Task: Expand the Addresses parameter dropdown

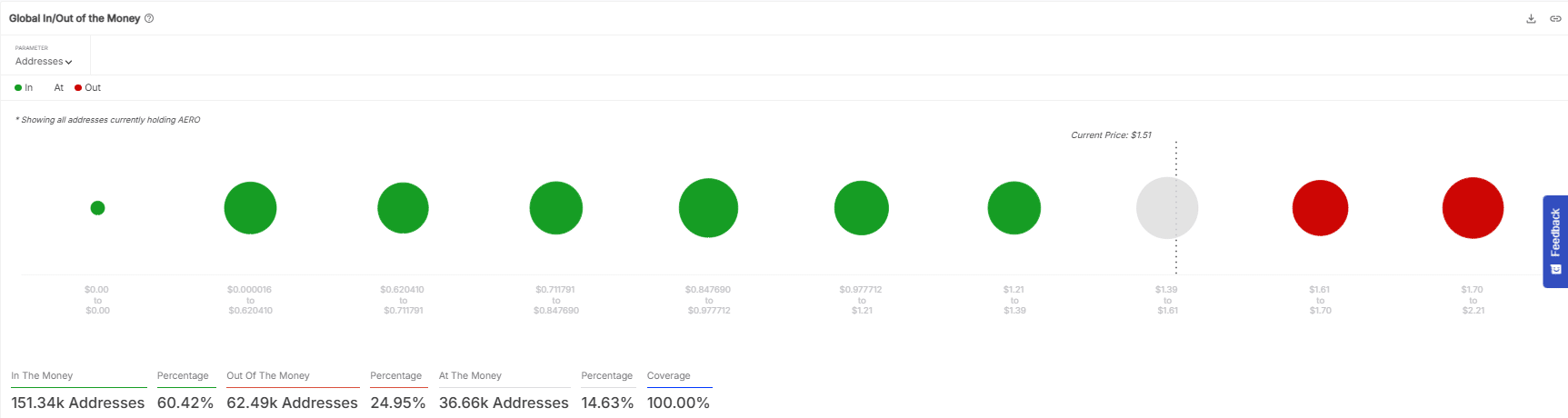Action: pos(43,62)
